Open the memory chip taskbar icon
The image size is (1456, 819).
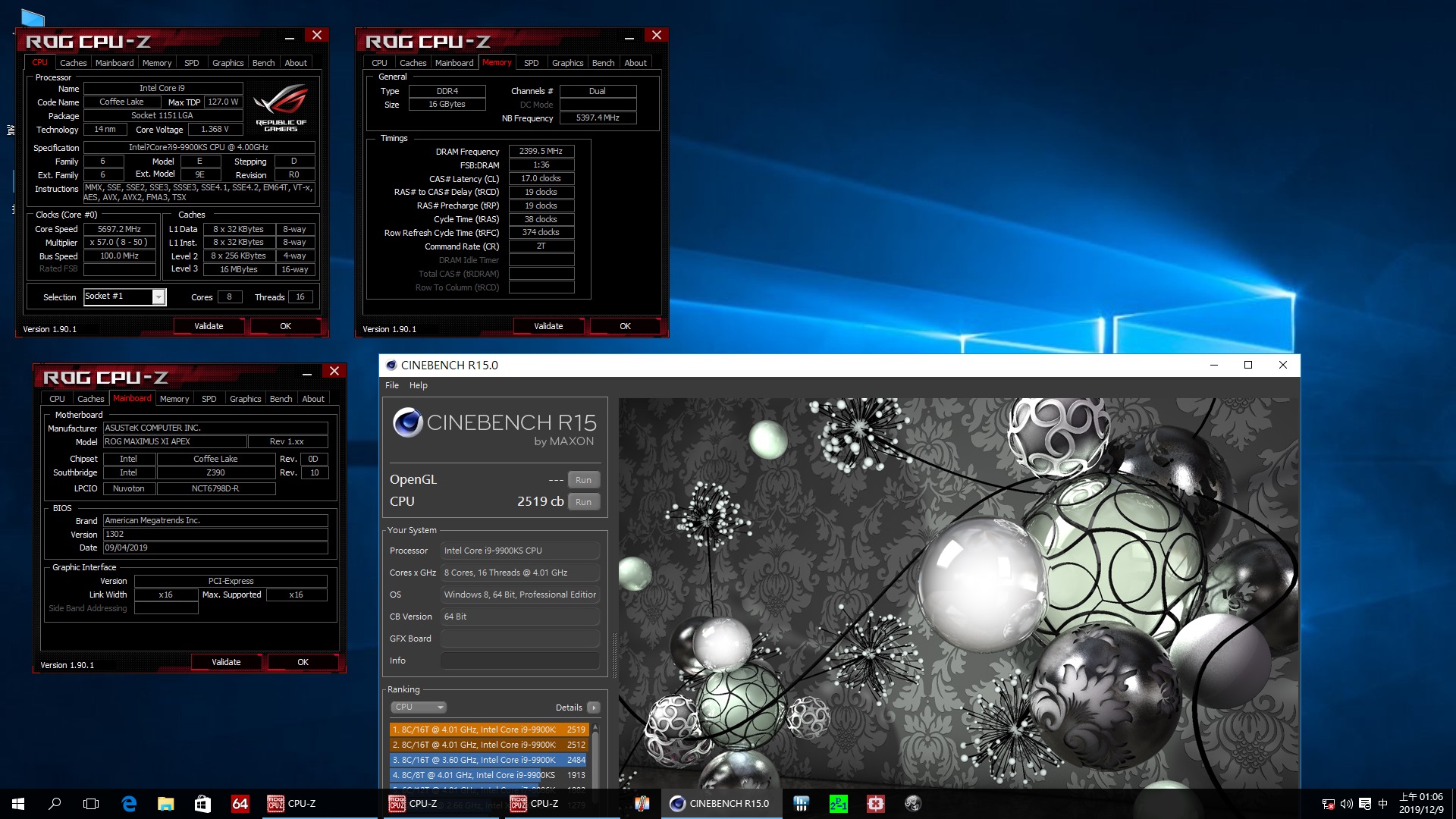[x=801, y=804]
